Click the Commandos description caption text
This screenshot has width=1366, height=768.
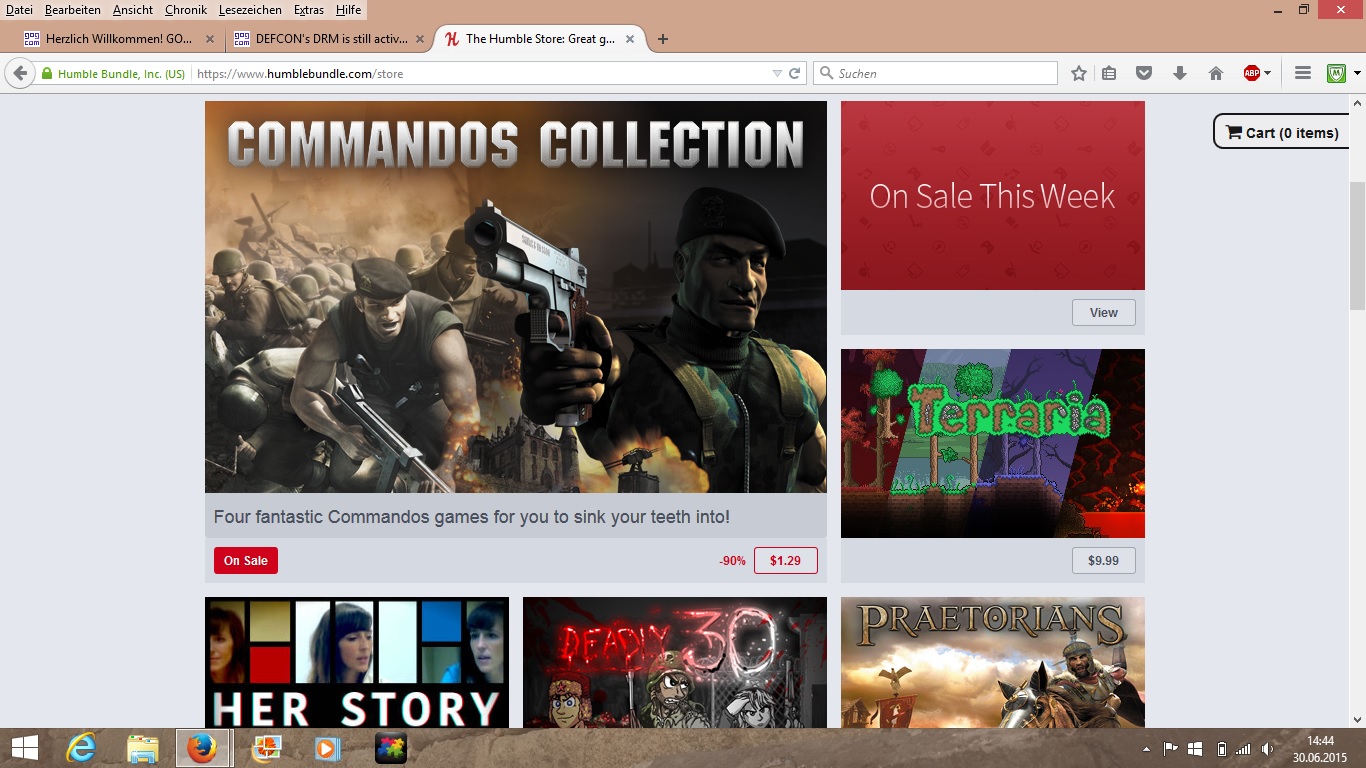coord(472,517)
